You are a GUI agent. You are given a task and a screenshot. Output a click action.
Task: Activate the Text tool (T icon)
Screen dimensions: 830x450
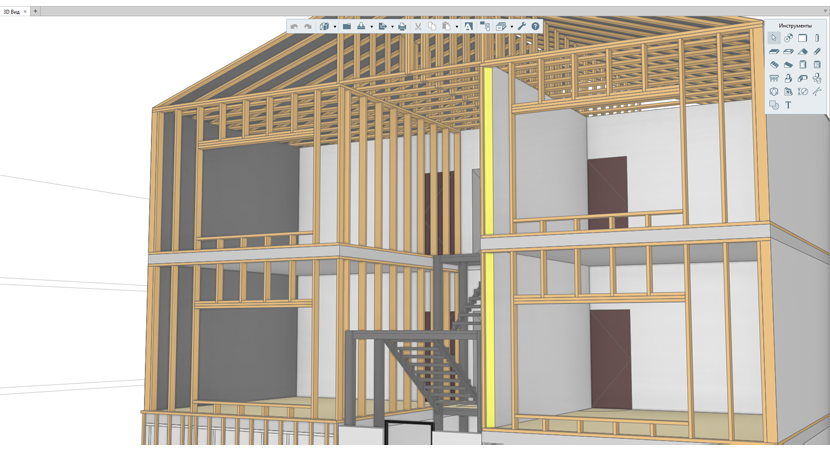[x=788, y=105]
